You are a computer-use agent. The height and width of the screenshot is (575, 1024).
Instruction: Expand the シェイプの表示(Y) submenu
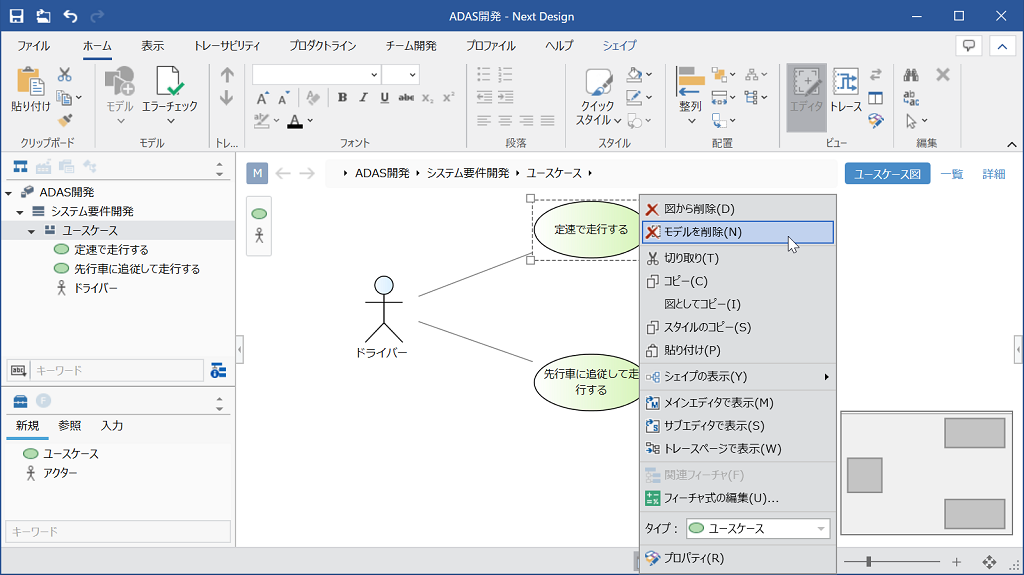[x=738, y=376]
